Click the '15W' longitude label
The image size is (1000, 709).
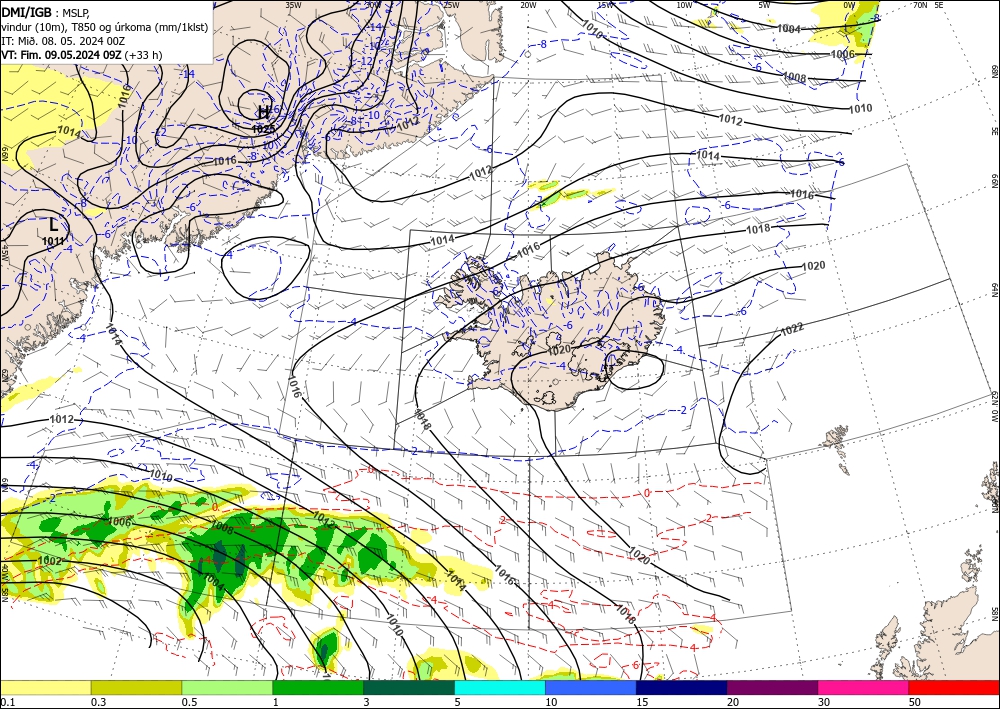[606, 5]
